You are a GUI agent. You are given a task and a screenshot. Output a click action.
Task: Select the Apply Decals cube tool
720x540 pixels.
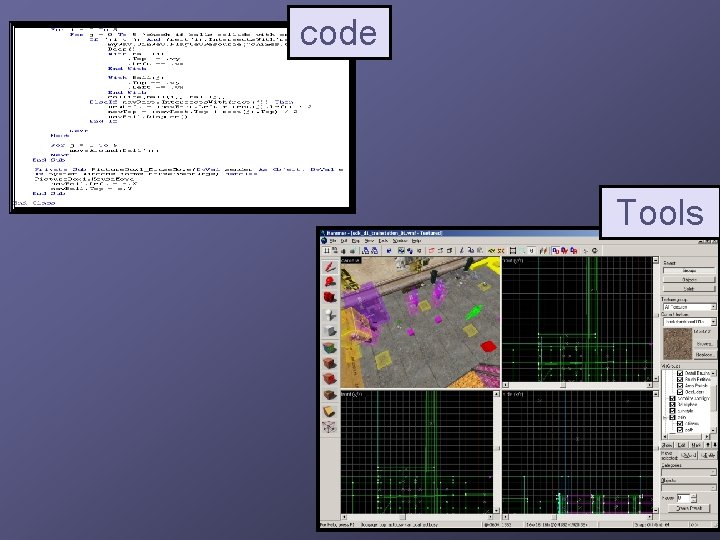(330, 379)
